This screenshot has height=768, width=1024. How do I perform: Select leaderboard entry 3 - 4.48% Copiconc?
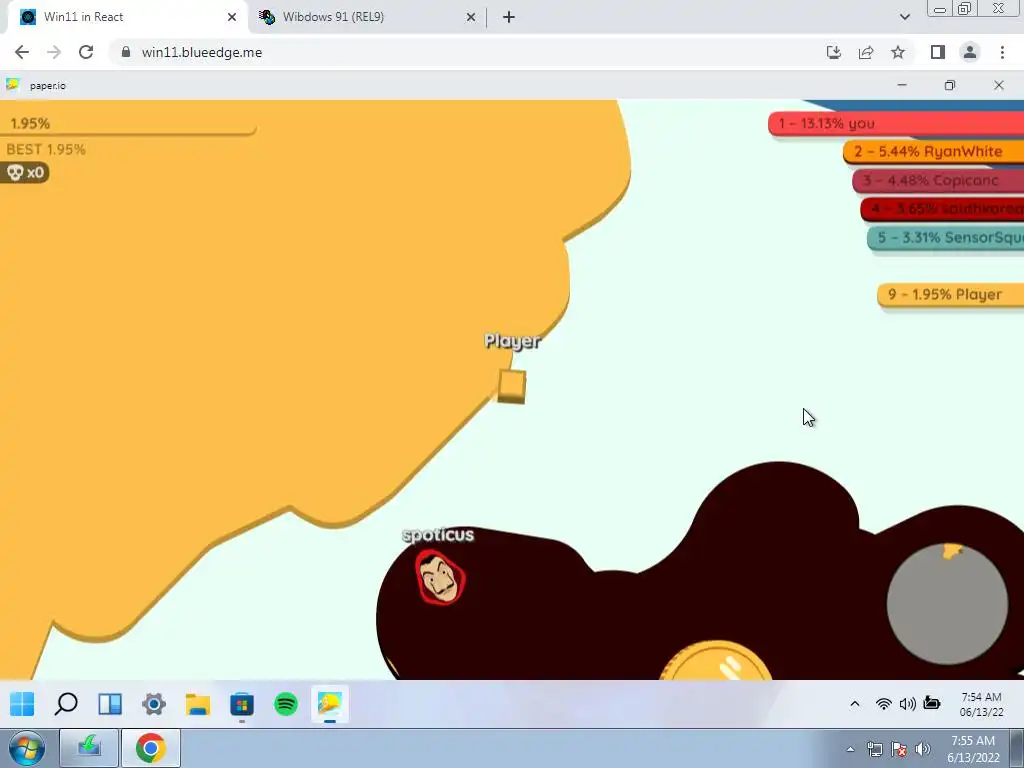[x=938, y=180]
